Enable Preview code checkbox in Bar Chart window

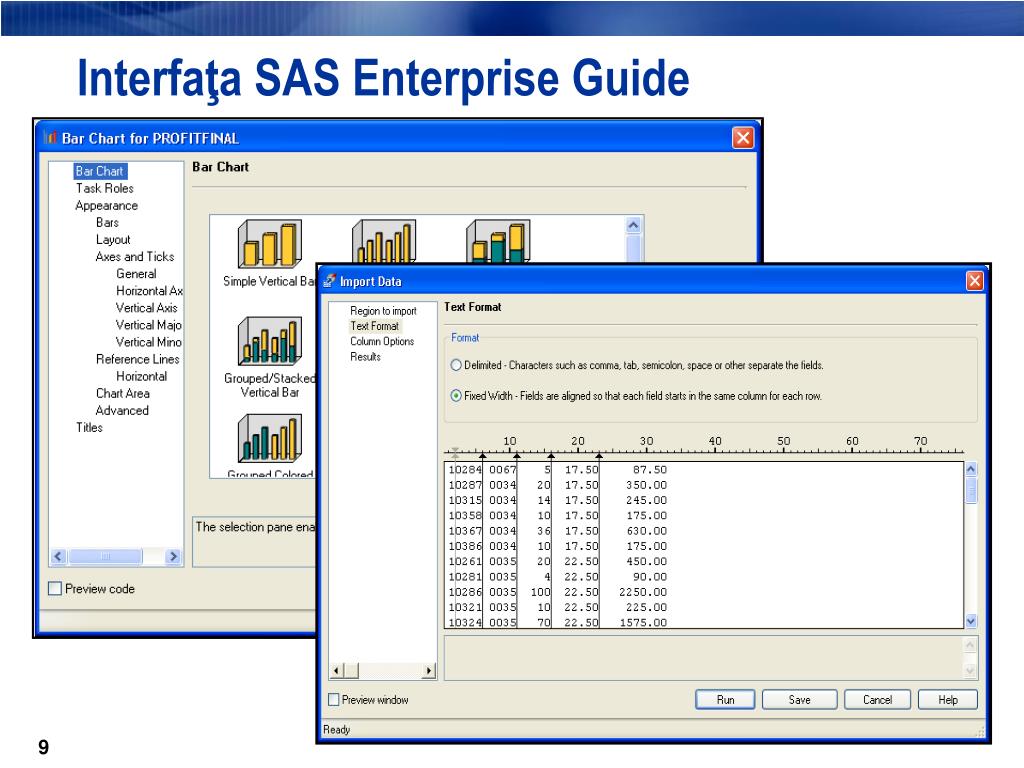point(56,588)
